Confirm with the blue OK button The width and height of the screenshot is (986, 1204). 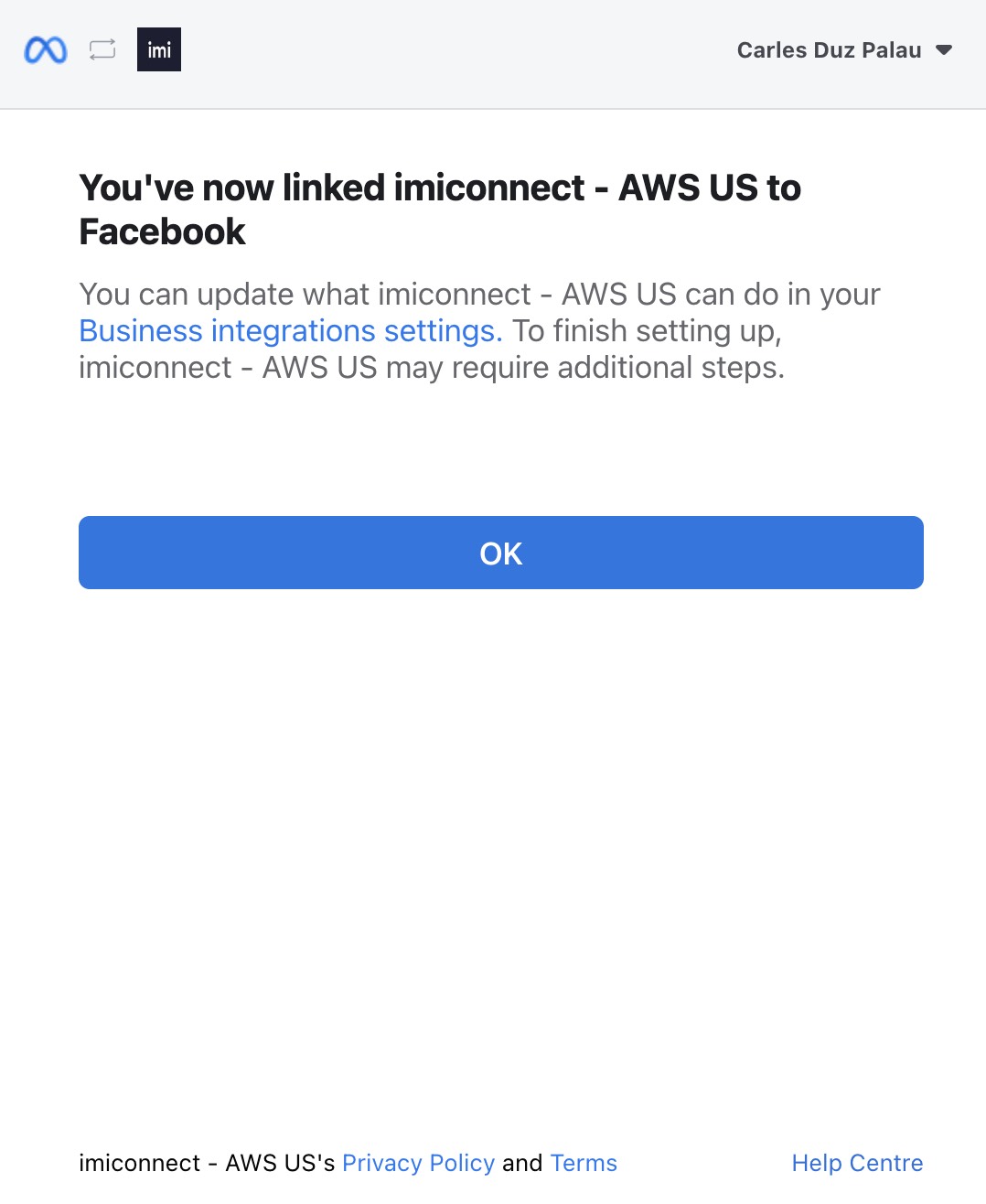click(x=501, y=553)
